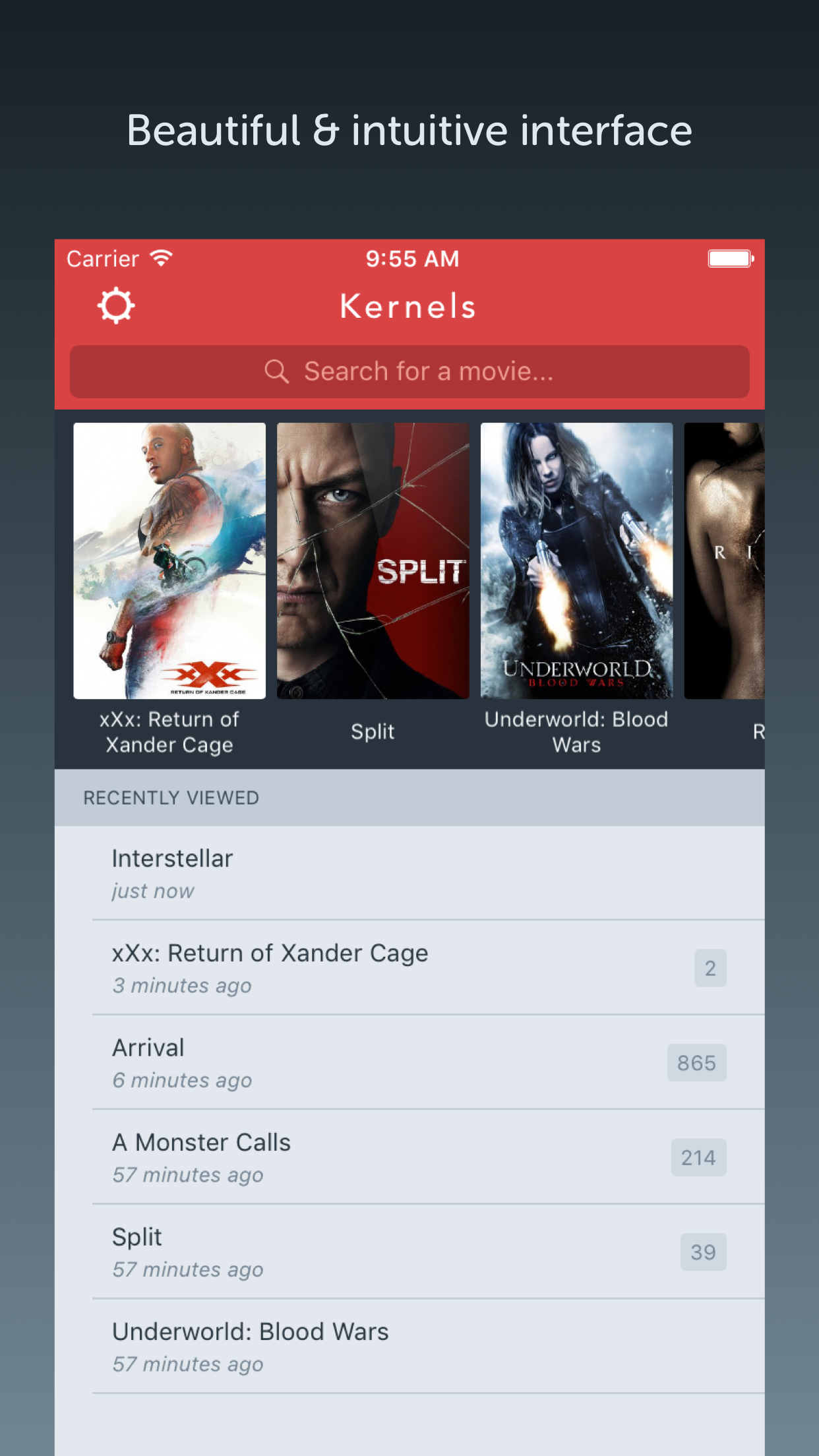Tap the Kernels title in the header

408,307
